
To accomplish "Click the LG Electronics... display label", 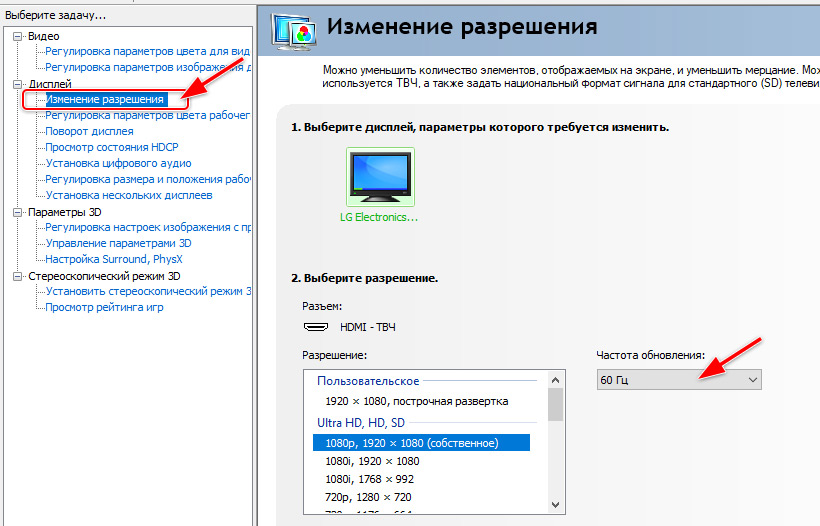I will tap(379, 218).
